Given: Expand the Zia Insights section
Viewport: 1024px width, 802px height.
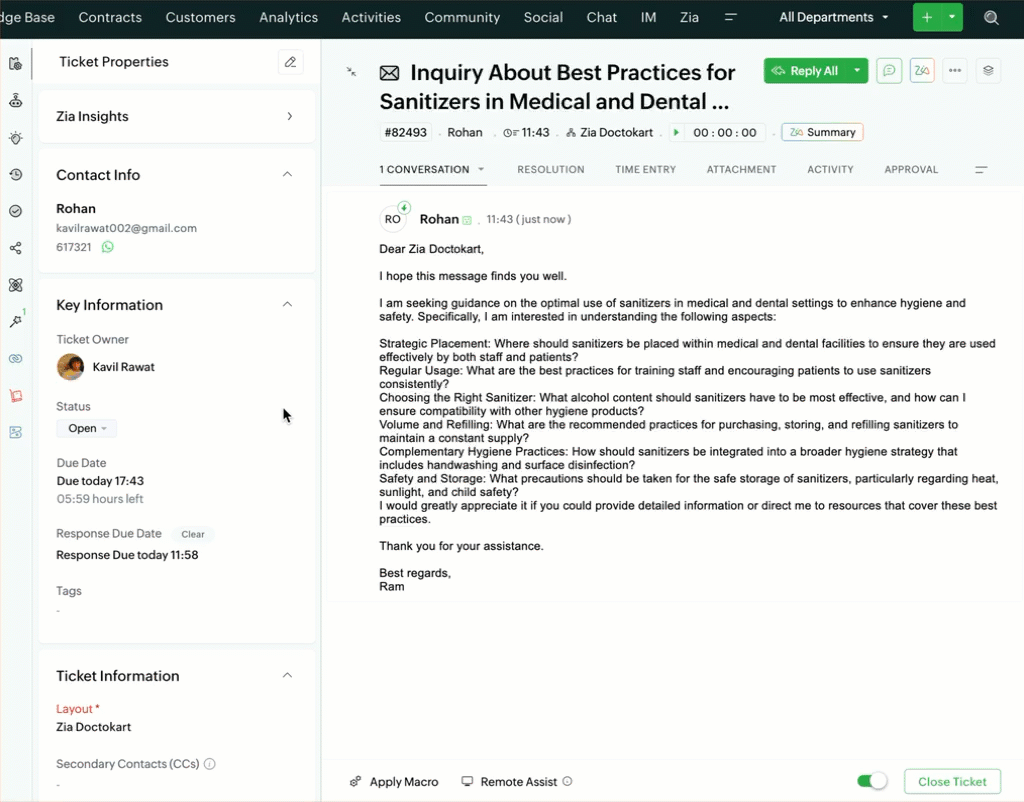Looking at the screenshot, I should [x=290, y=116].
